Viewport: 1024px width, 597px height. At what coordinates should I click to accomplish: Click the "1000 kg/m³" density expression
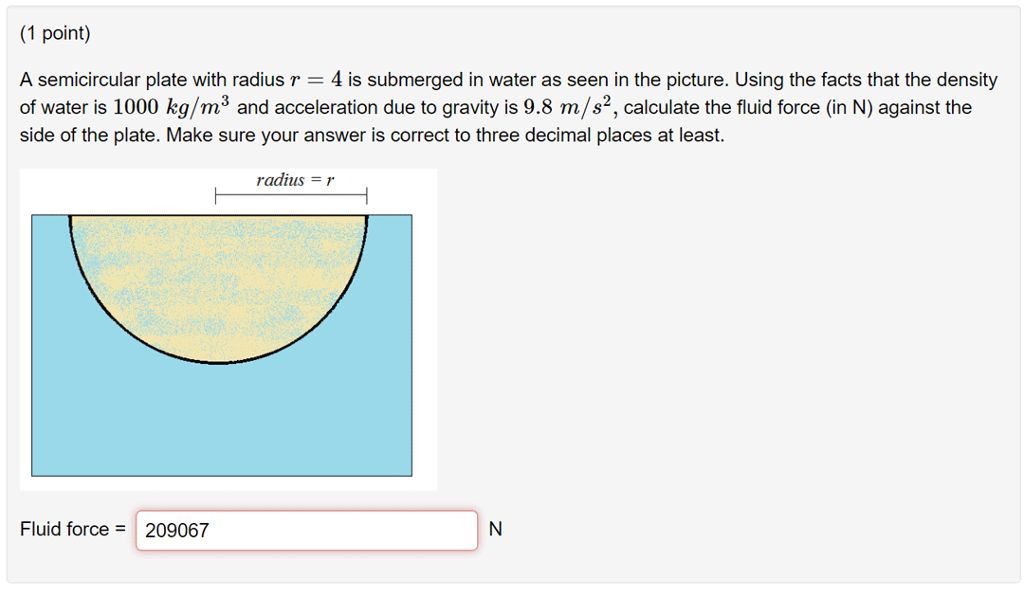(x=172, y=108)
